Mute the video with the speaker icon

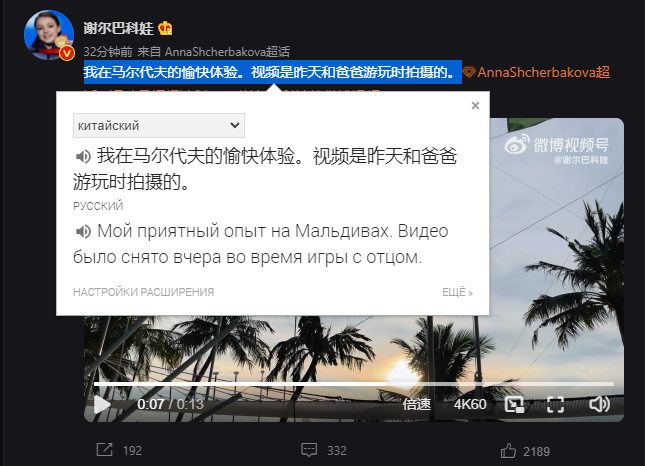click(599, 404)
